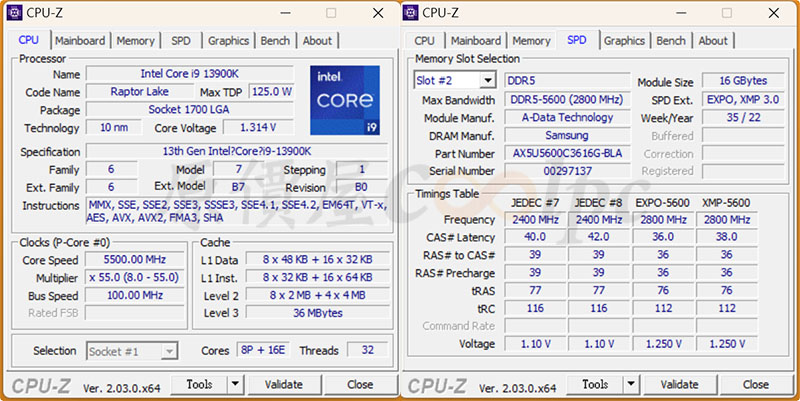Image resolution: width=800 pixels, height=401 pixels.
Task: Click the EXPO-5600 CAS# Latency 36.0 cell
Action: coord(663,237)
